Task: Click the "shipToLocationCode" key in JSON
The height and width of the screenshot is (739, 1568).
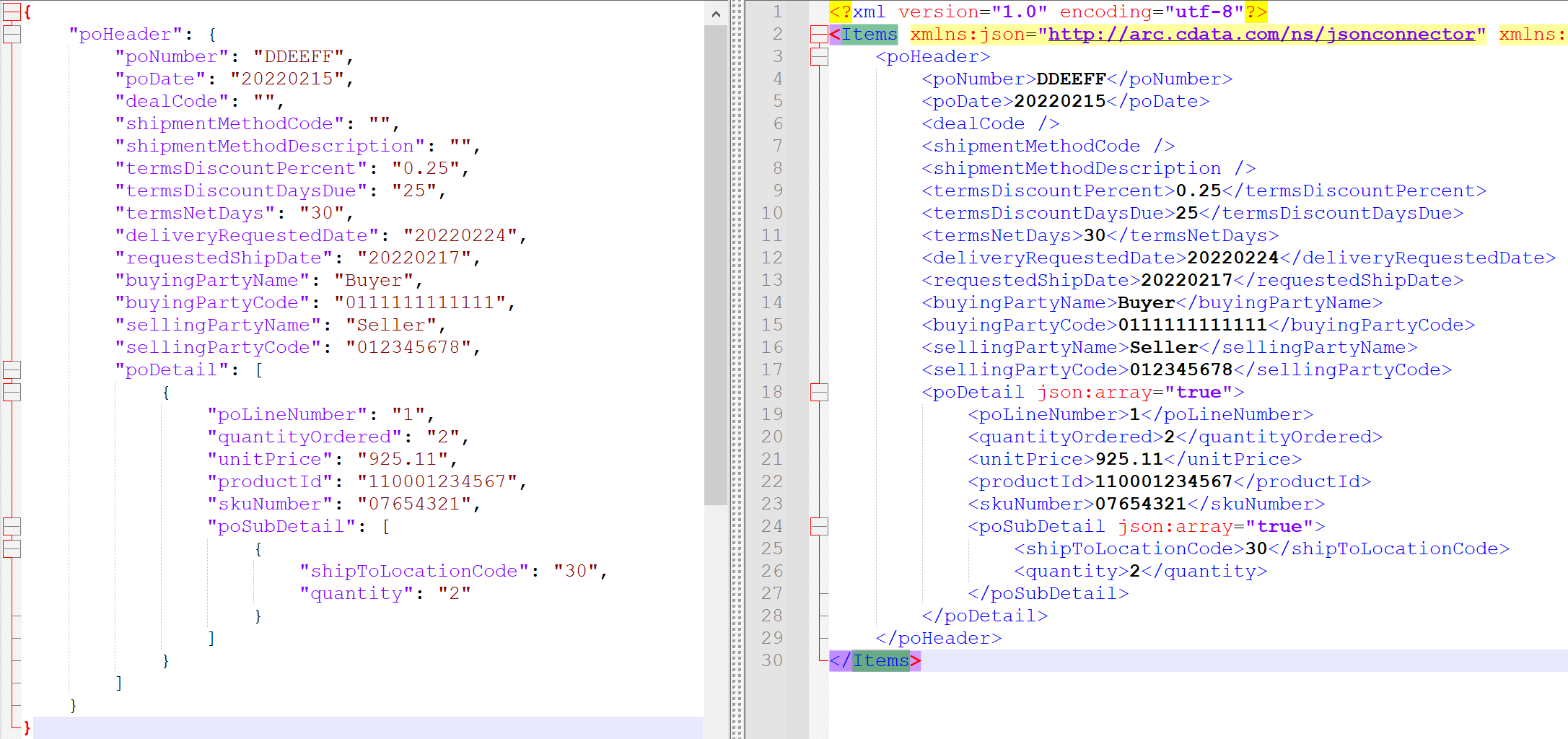Action: 414,571
